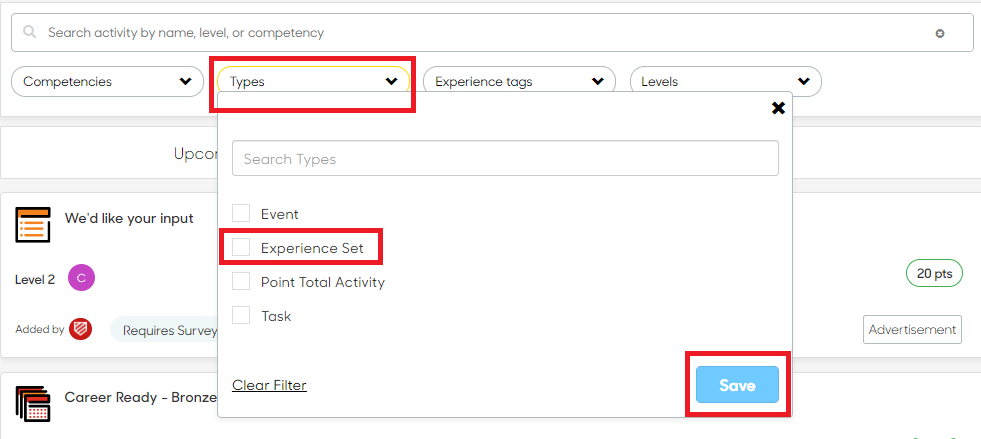Open the Competencies filter dropdown
Viewport: 981px width, 439px height.
pyautogui.click(x=108, y=81)
